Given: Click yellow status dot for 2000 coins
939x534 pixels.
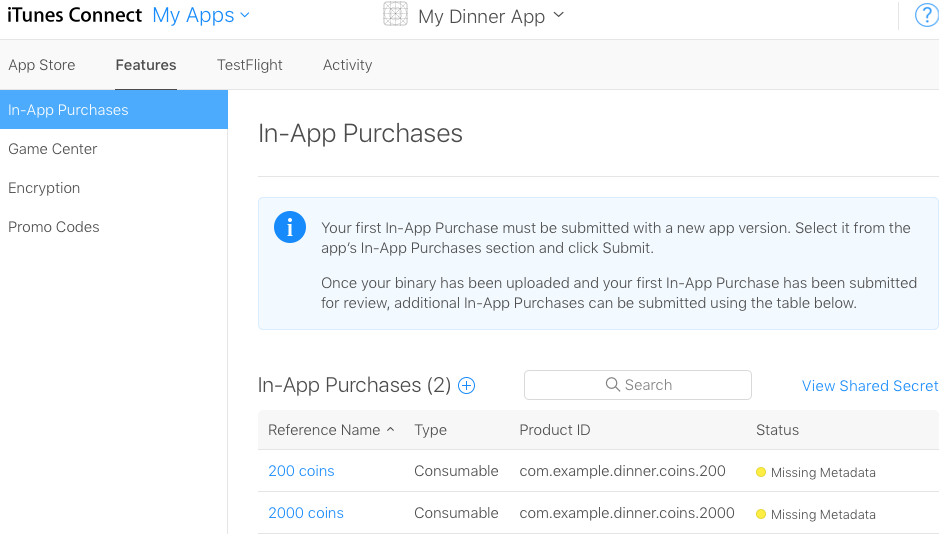Looking at the screenshot, I should coord(761,514).
